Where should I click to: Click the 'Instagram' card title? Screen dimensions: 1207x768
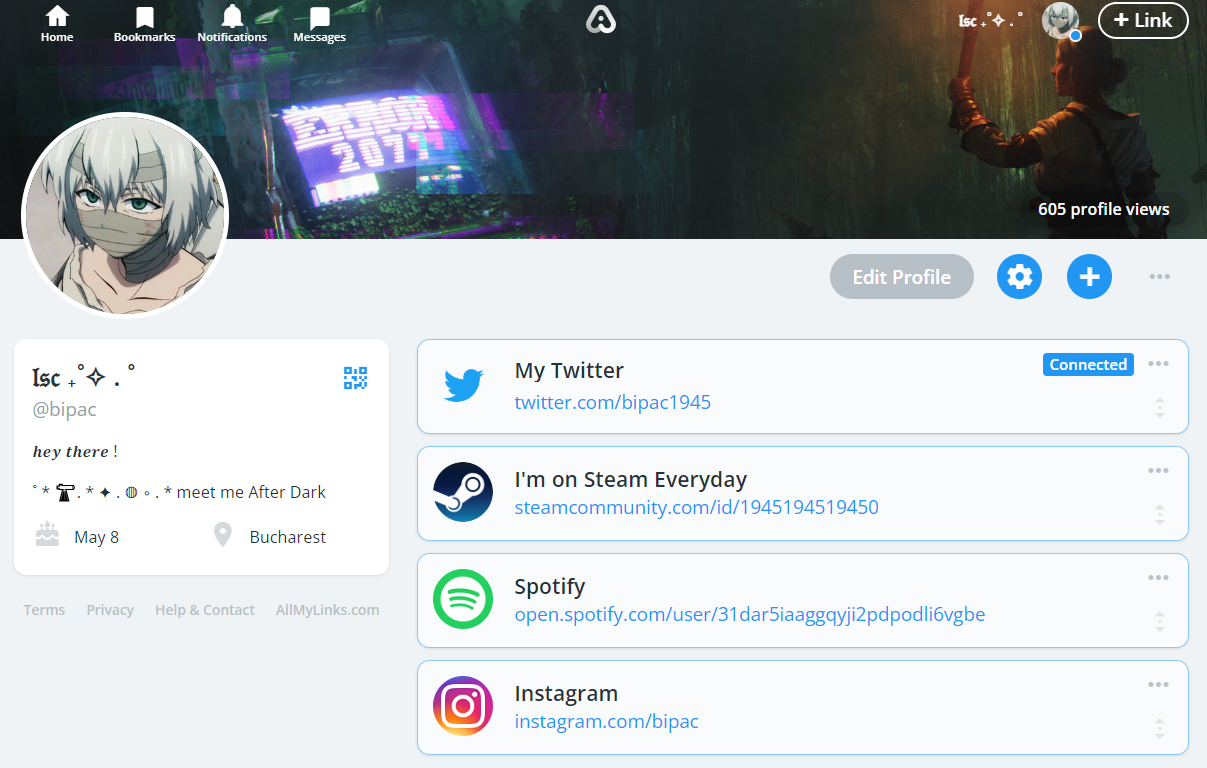coord(566,694)
